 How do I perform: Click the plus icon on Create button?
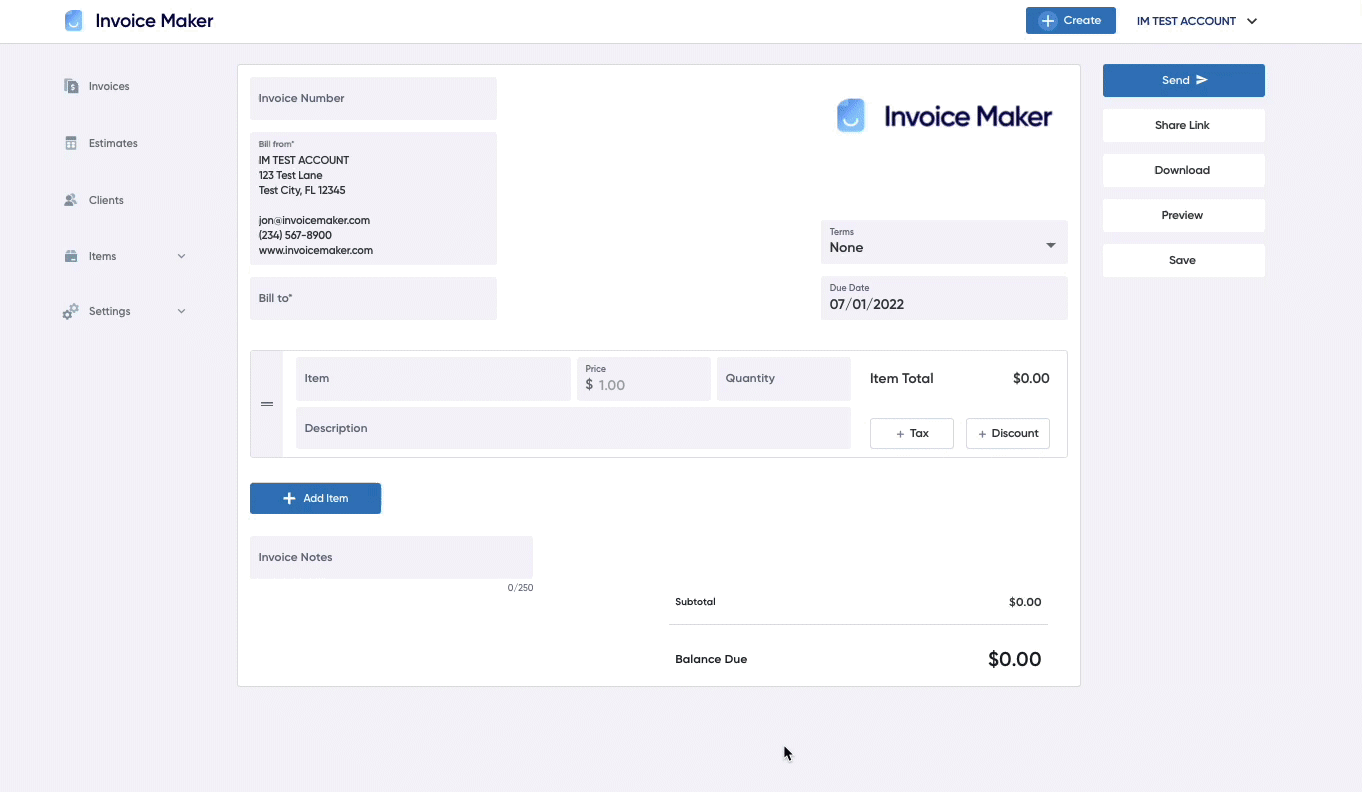[1047, 21]
